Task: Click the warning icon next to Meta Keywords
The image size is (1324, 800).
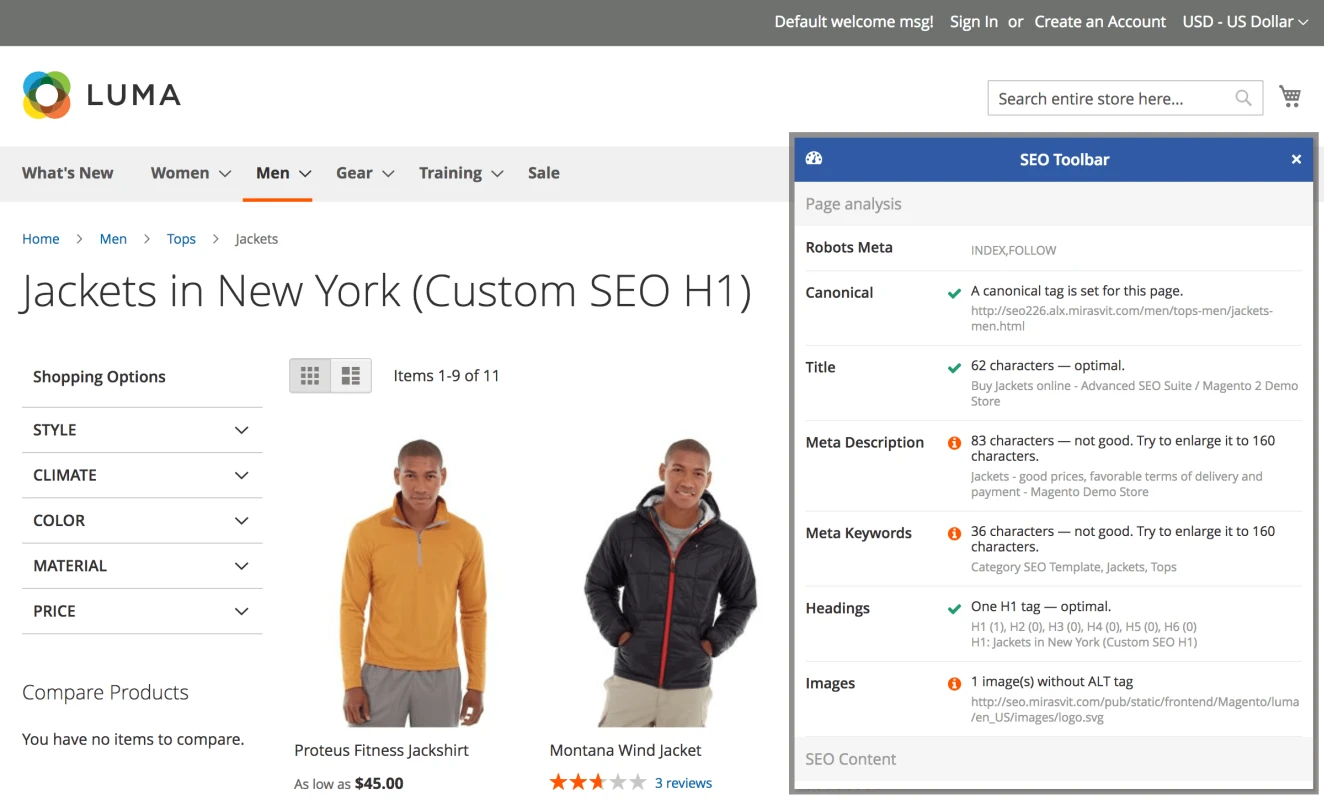Action: (953, 532)
